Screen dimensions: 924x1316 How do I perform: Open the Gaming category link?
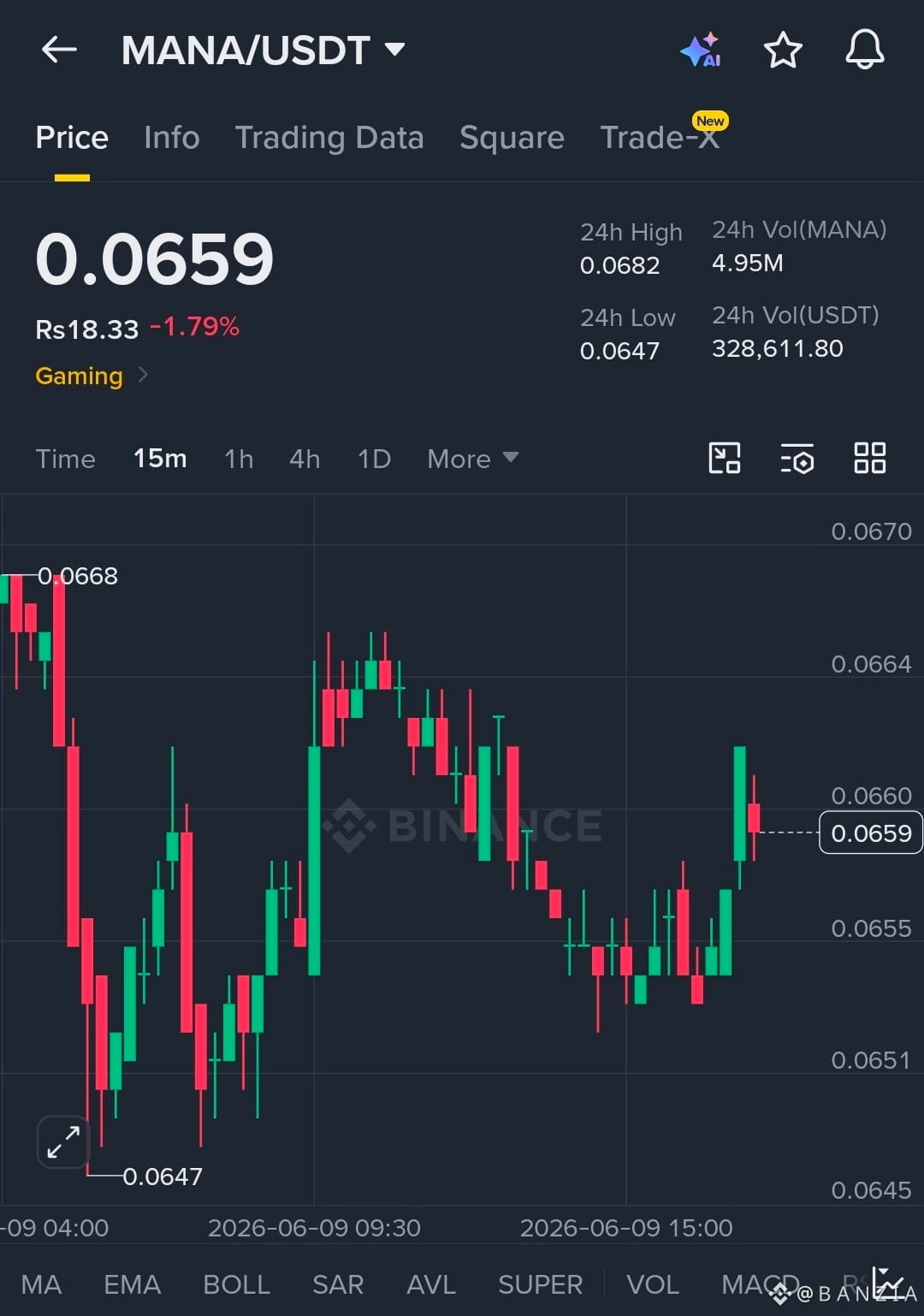coord(92,376)
